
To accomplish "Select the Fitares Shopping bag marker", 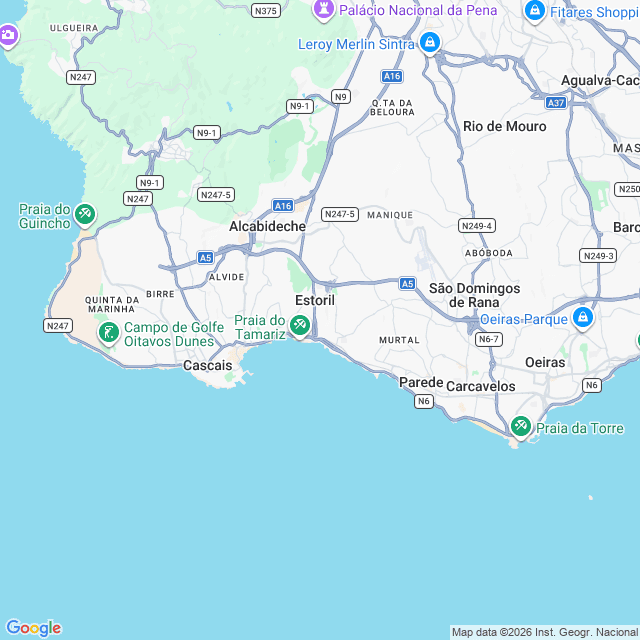I will [535, 11].
